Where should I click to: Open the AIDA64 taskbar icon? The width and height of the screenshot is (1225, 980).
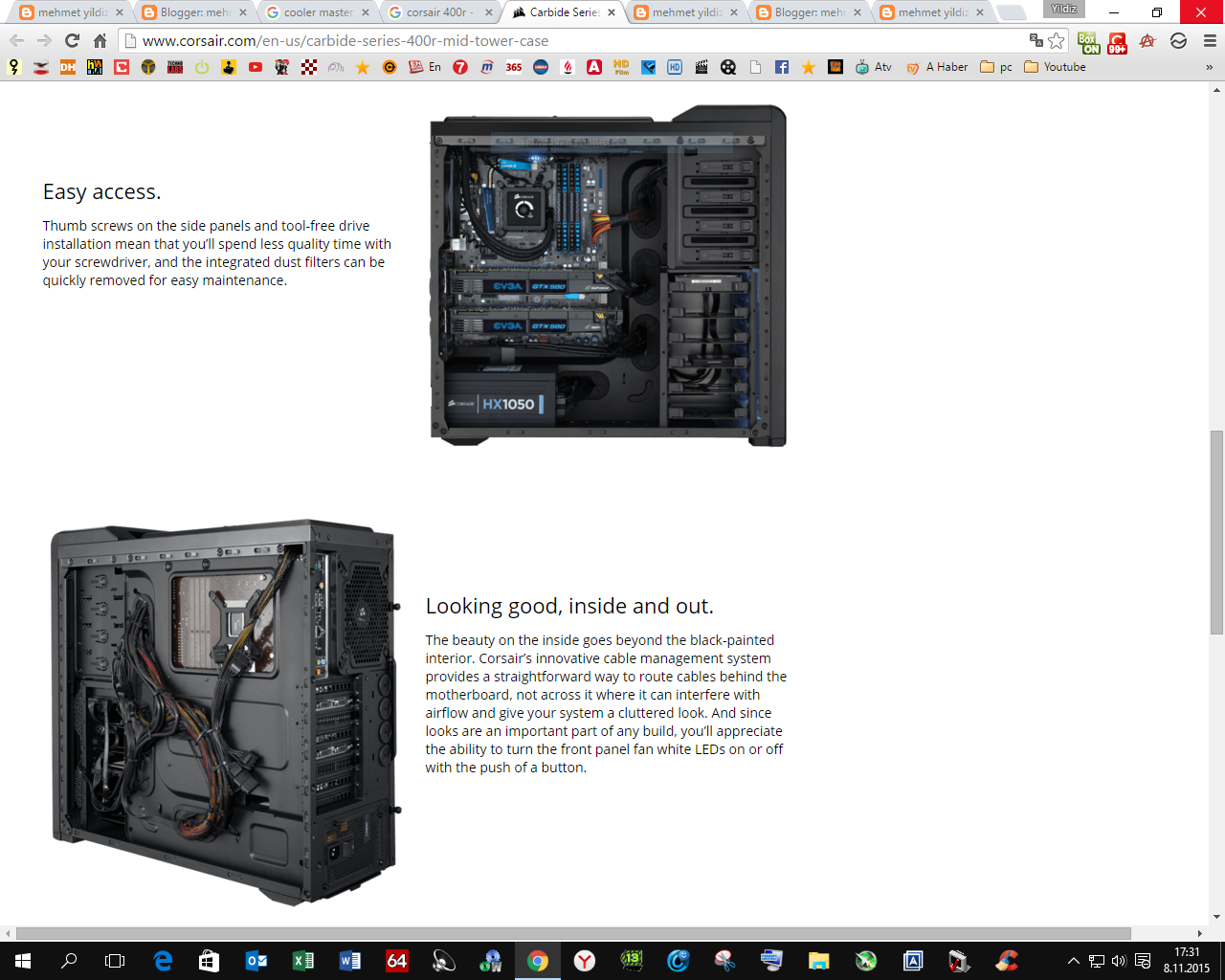point(397,961)
